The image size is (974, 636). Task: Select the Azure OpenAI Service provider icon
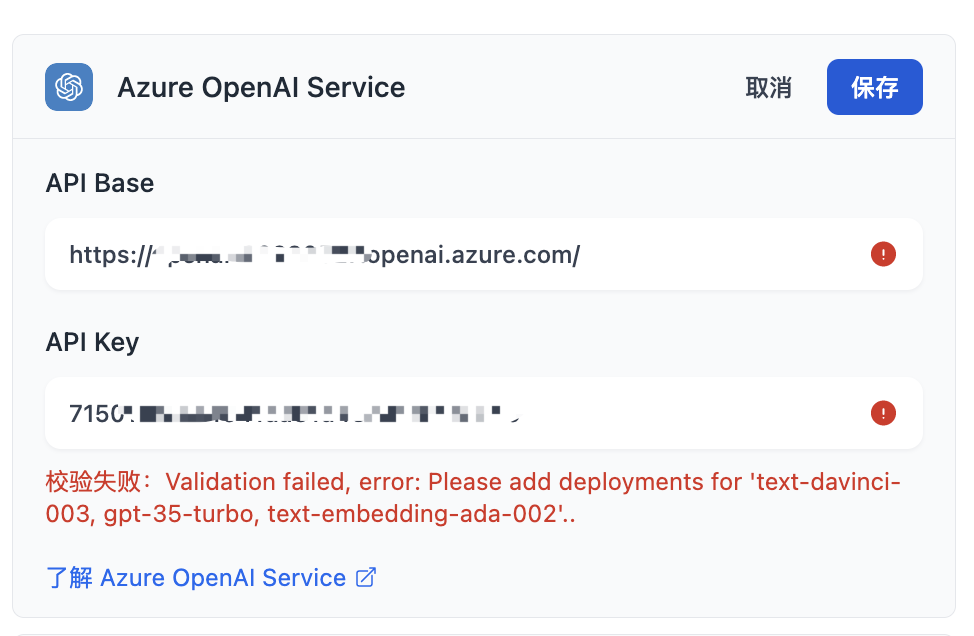pos(68,87)
